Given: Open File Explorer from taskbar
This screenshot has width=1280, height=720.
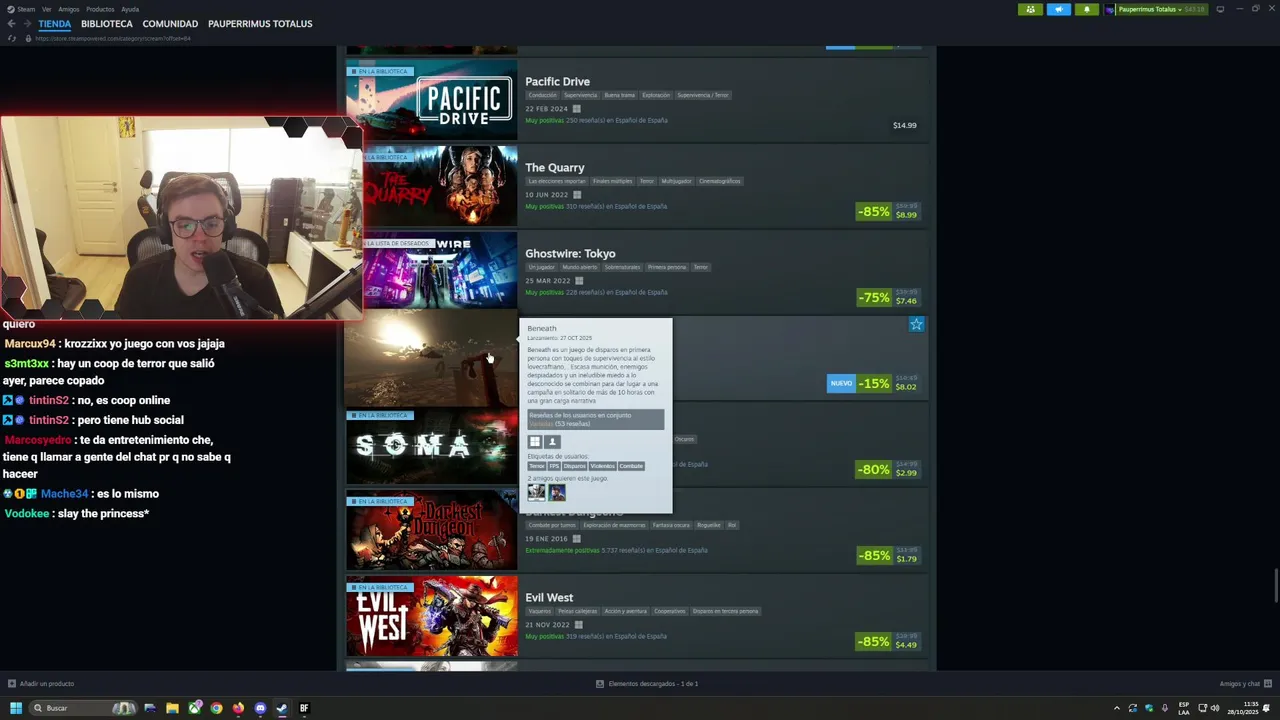Looking at the screenshot, I should [172, 708].
